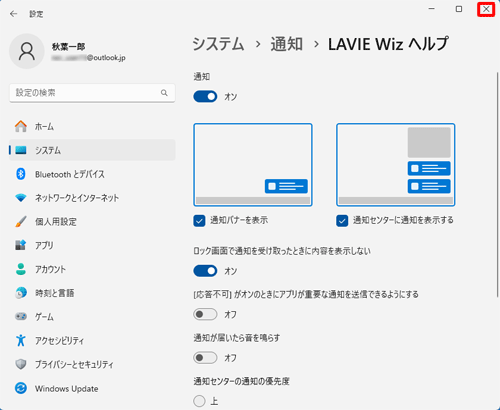Click the アクセシビリティ figure icon

coord(21,340)
